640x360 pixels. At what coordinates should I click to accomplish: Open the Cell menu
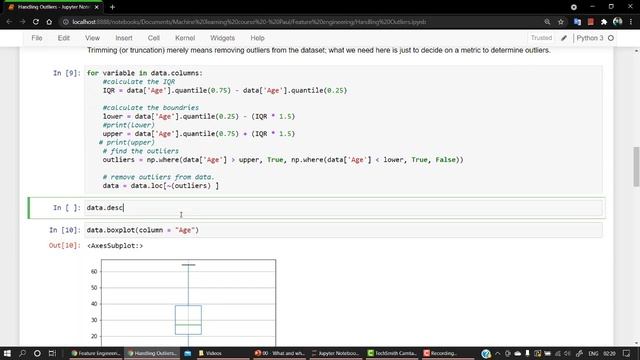point(153,38)
